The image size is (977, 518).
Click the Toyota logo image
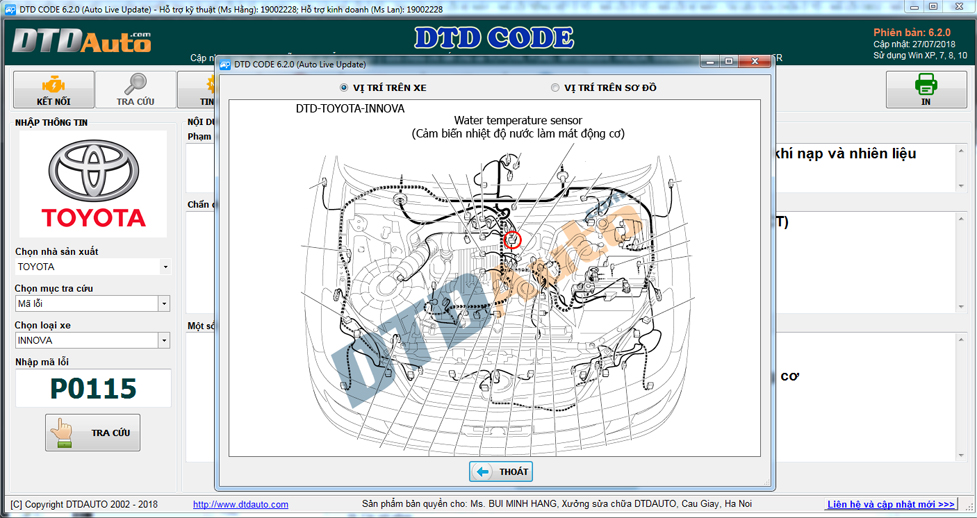pos(93,184)
